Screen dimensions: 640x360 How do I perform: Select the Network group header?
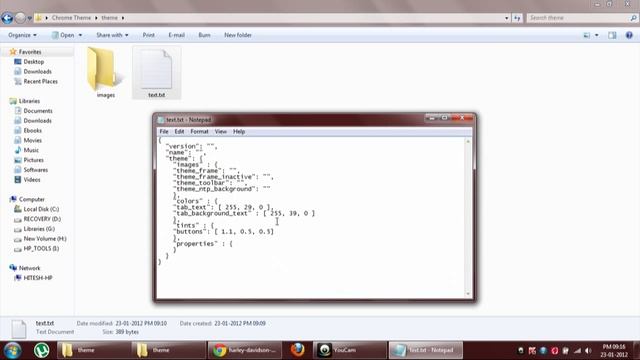pos(29,268)
